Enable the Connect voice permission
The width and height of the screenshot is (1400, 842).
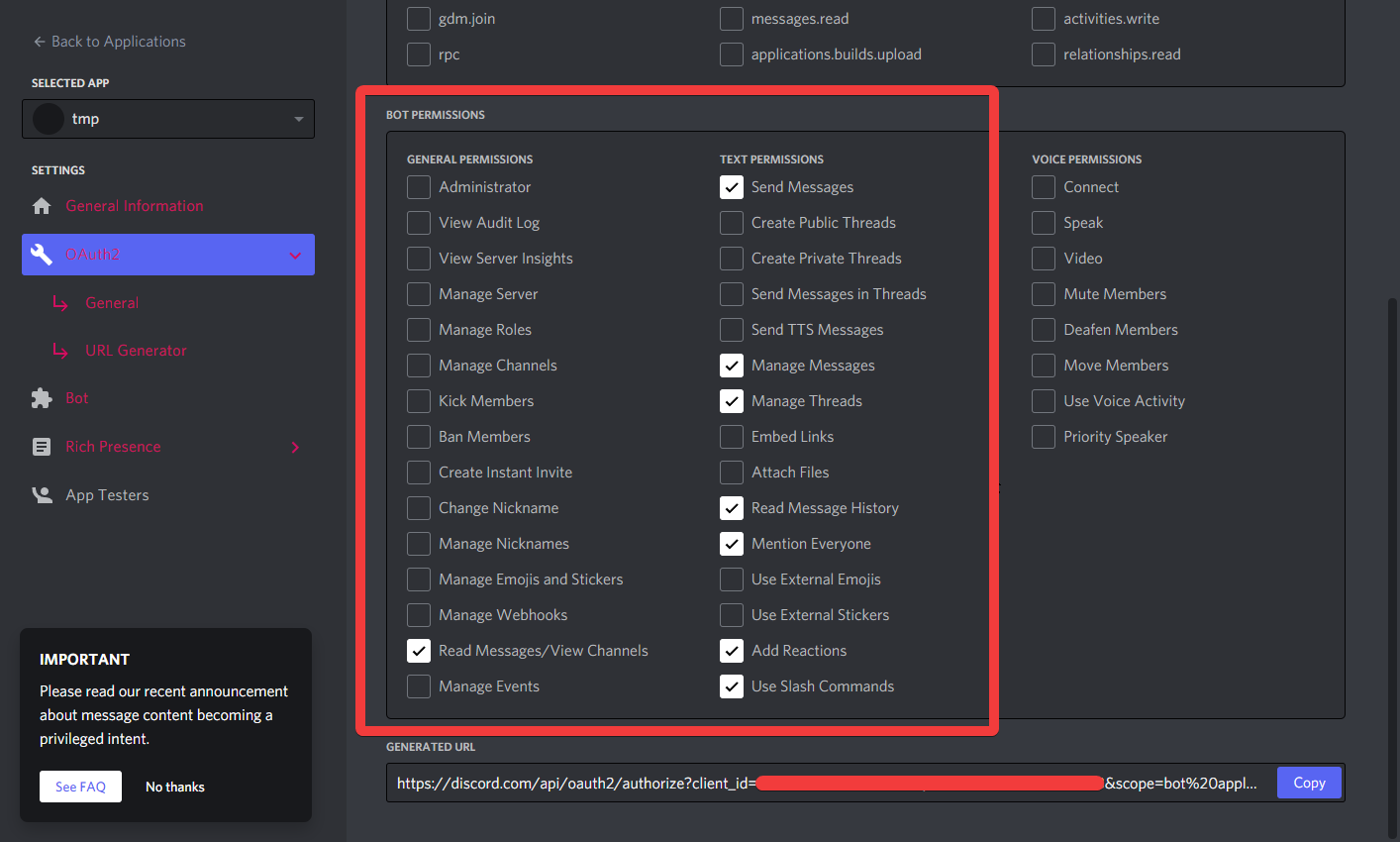[x=1044, y=187]
